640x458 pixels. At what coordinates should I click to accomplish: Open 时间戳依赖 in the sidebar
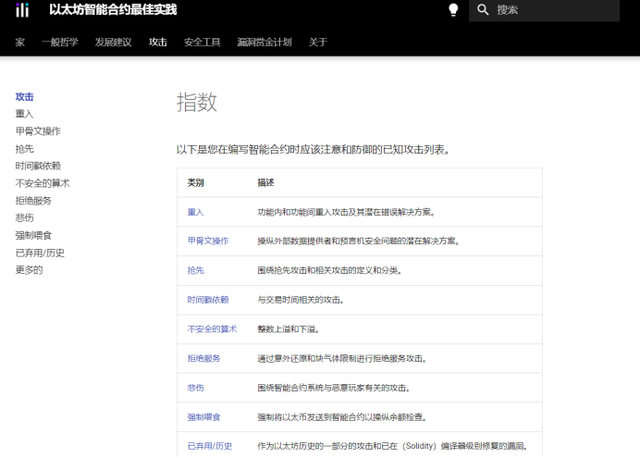point(38,166)
